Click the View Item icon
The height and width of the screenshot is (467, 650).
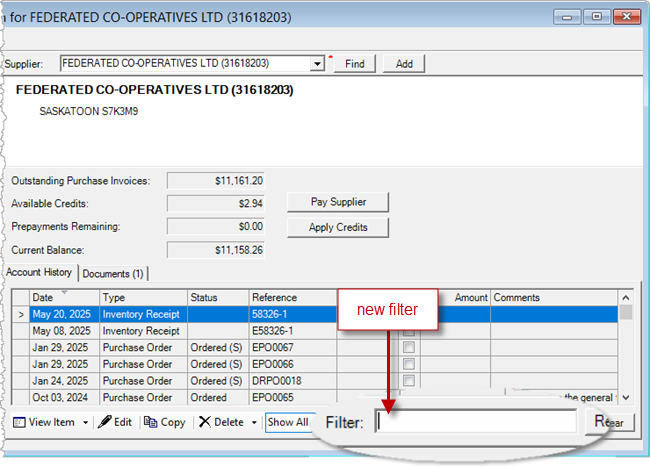19,422
